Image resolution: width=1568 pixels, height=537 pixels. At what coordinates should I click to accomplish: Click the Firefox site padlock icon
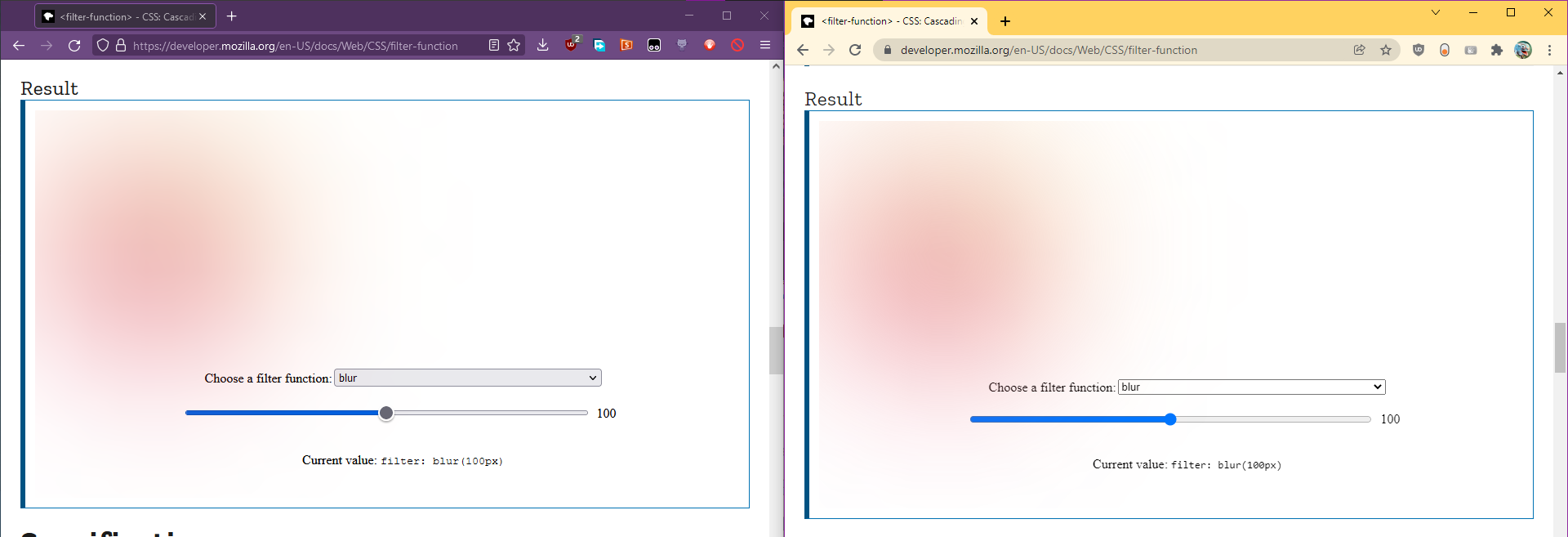[x=121, y=46]
